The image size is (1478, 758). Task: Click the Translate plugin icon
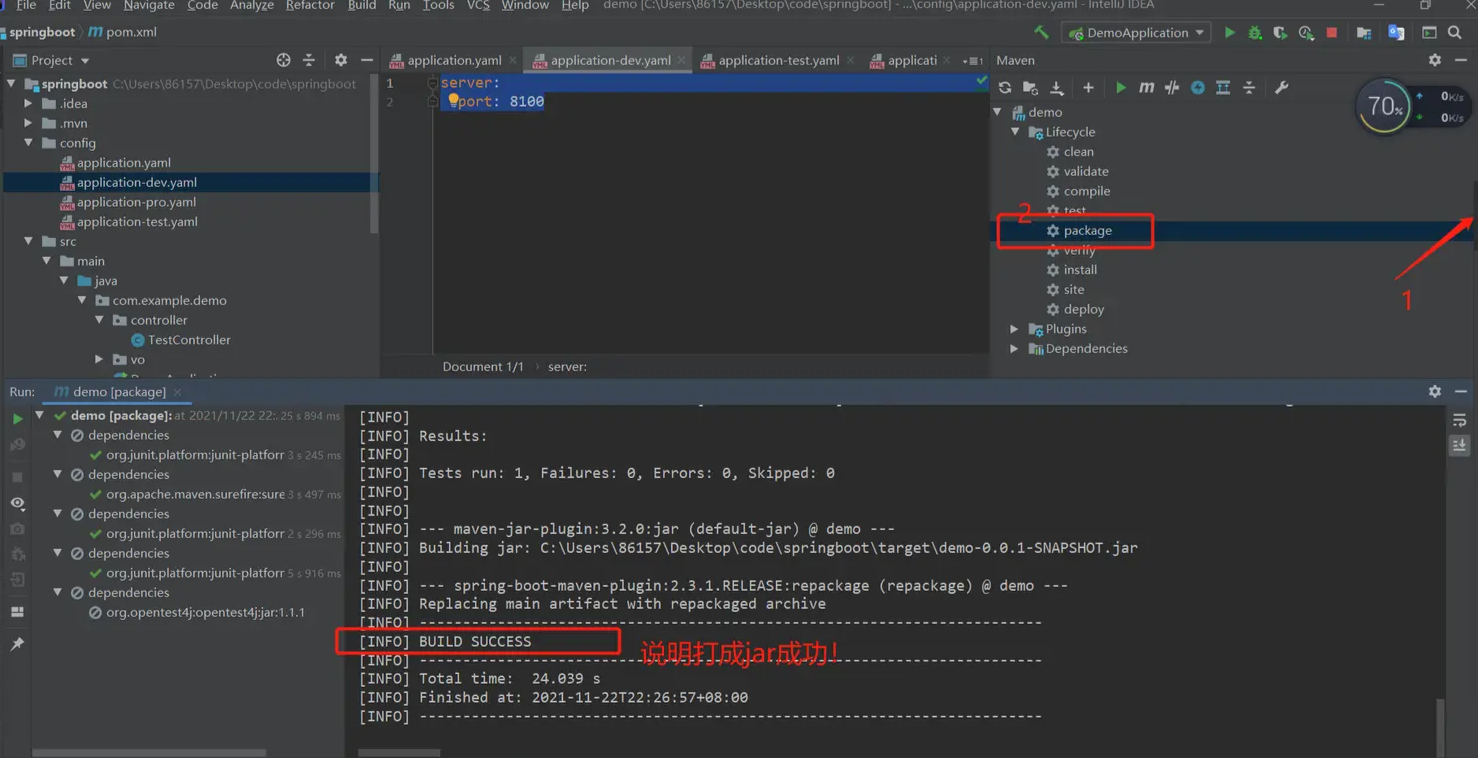tap(1396, 32)
